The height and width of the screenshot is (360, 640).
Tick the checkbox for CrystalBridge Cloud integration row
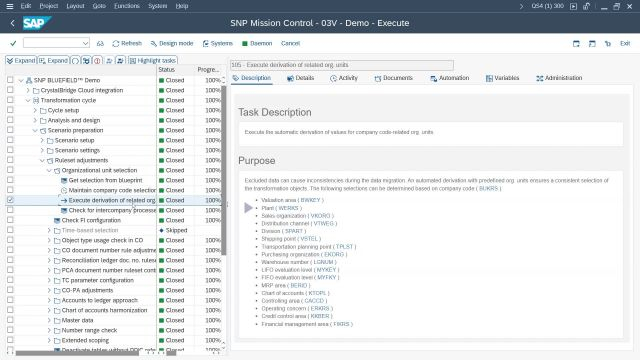(10, 90)
